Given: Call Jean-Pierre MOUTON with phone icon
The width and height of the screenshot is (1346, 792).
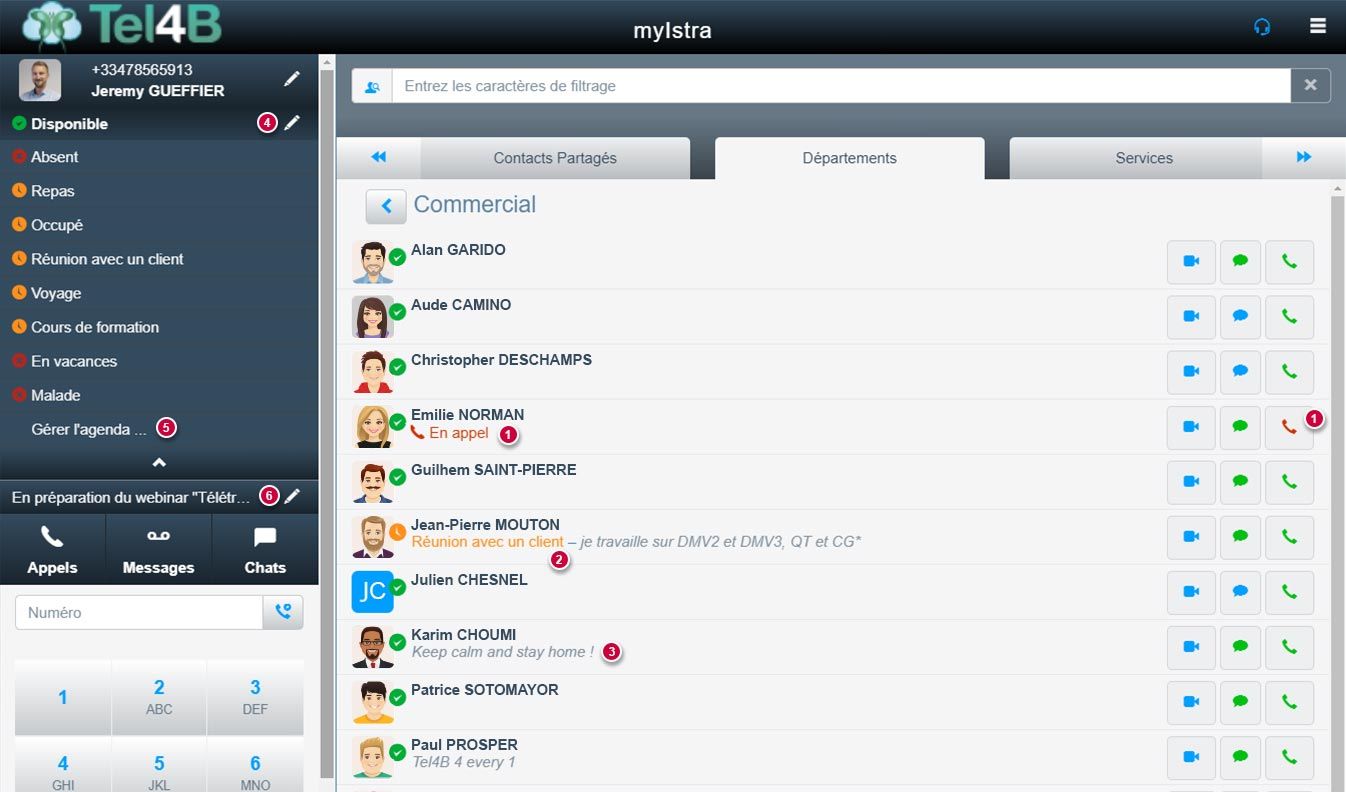Looking at the screenshot, I should pos(1289,537).
